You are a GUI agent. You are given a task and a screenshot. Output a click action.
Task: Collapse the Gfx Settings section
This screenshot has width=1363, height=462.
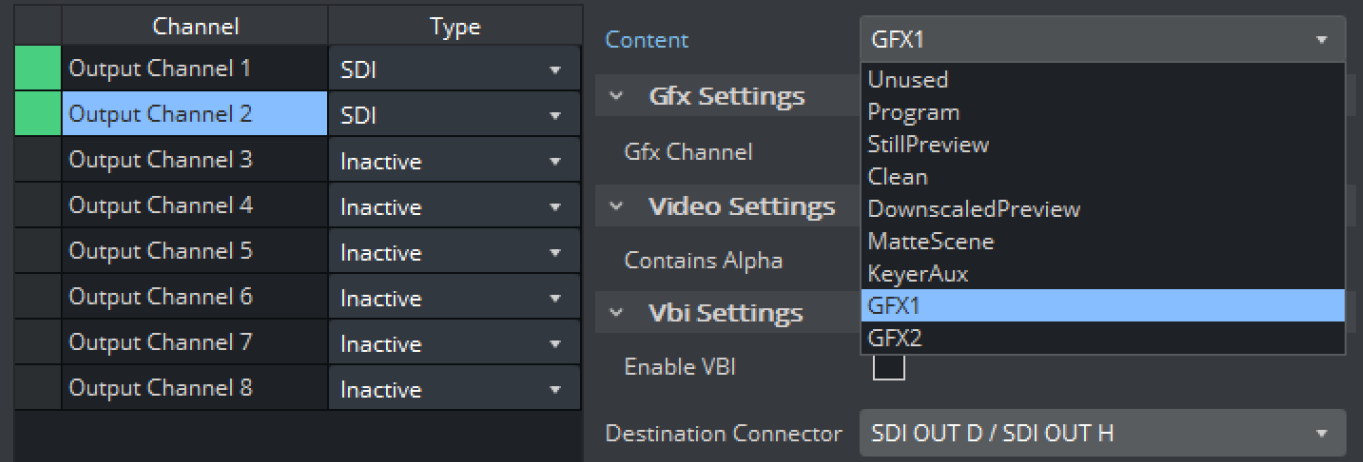click(x=617, y=97)
